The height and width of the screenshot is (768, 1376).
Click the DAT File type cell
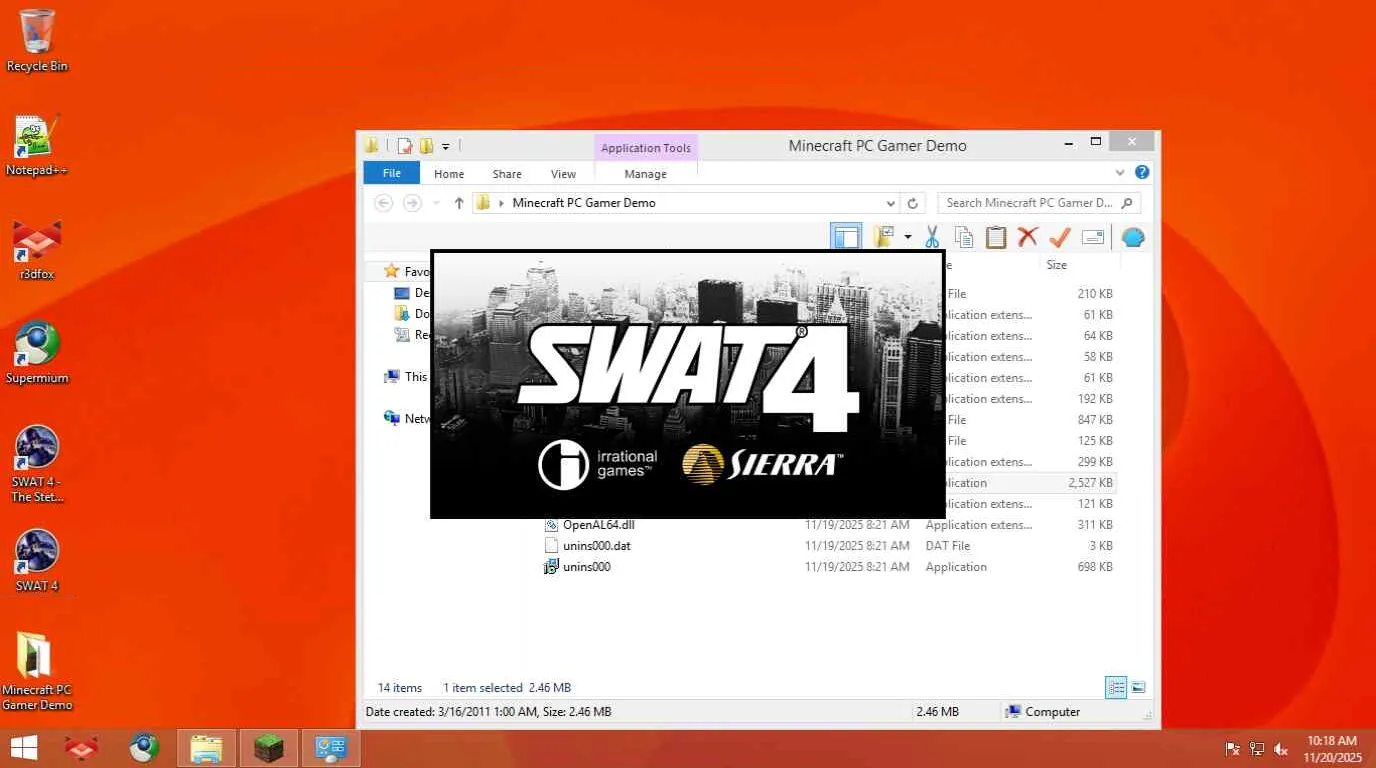(946, 546)
